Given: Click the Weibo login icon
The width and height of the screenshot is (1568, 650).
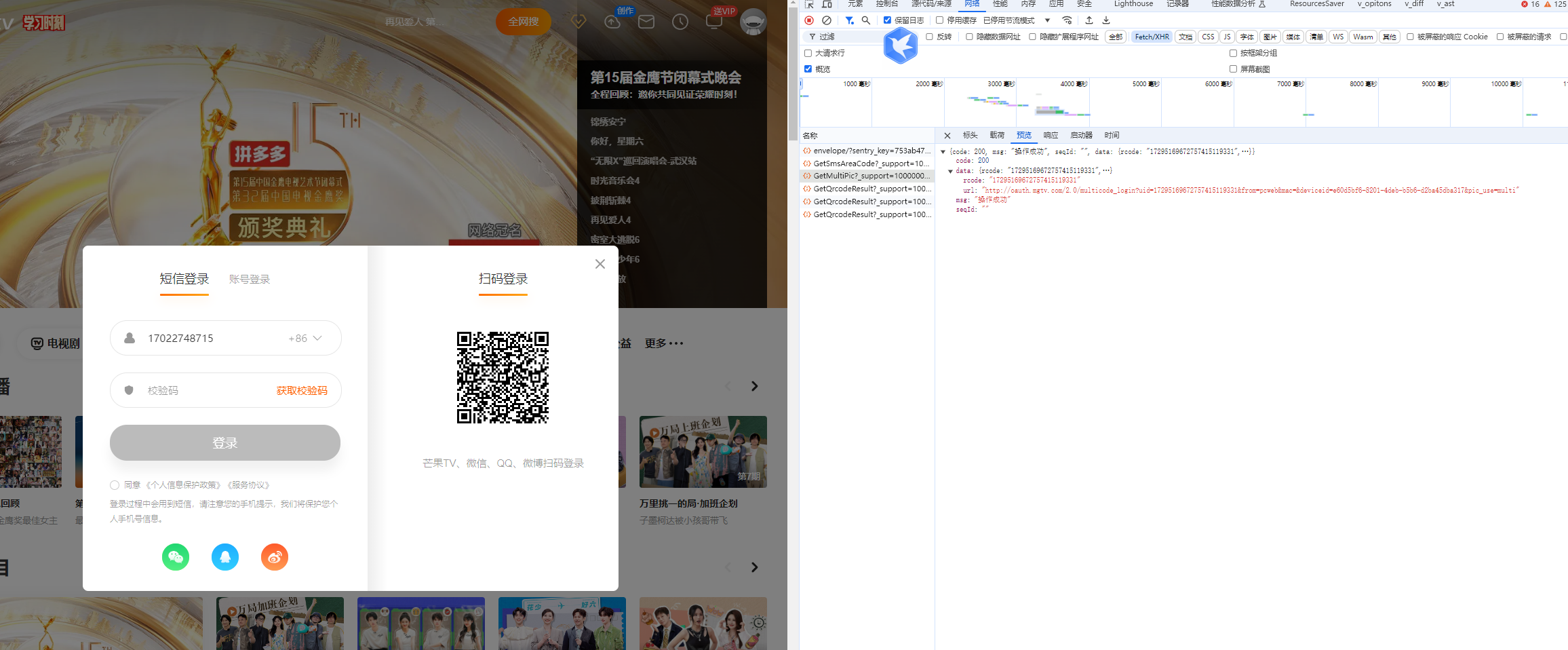Looking at the screenshot, I should click(275, 557).
